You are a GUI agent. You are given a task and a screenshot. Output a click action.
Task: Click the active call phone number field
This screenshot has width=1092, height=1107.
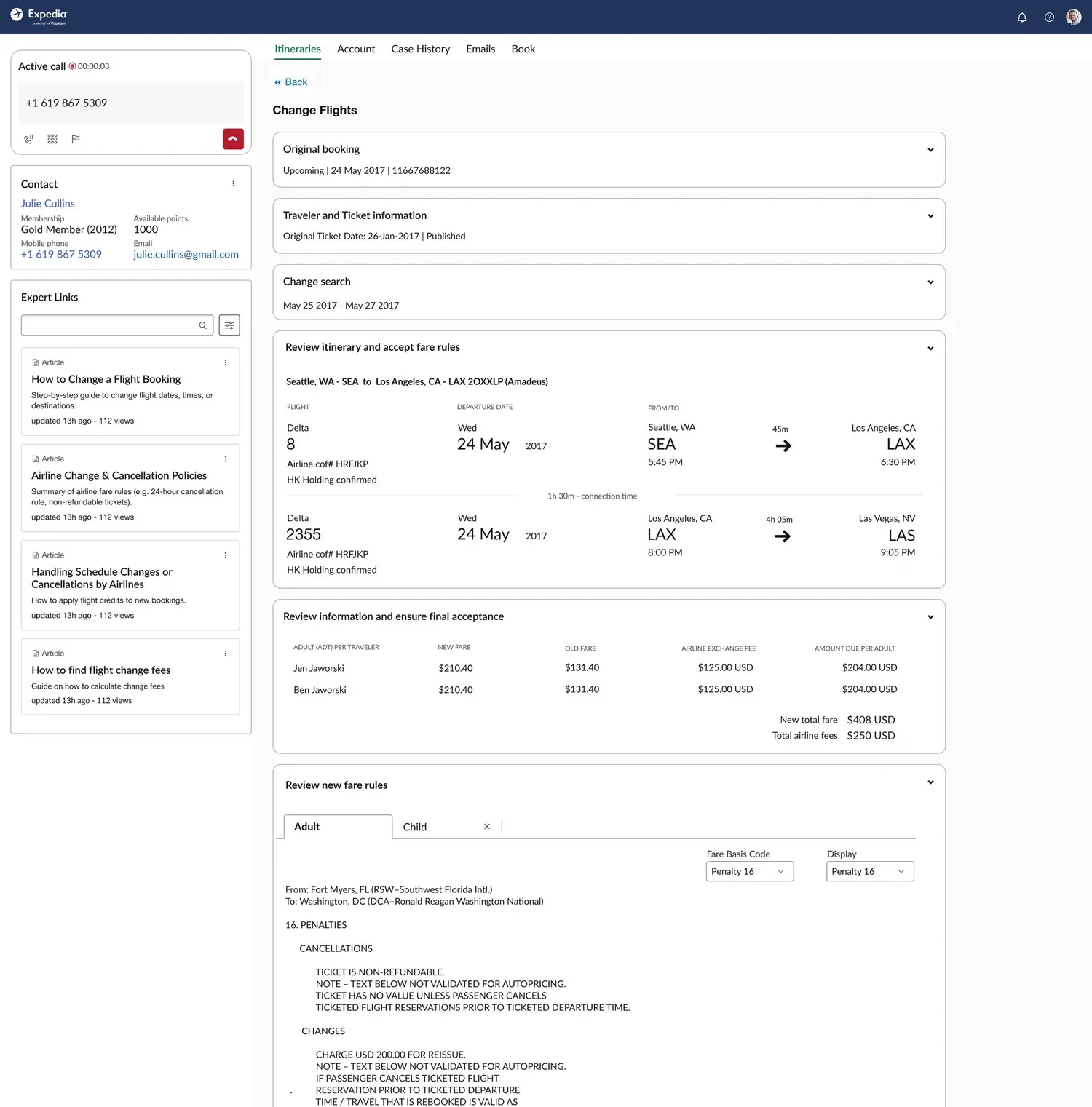point(131,103)
